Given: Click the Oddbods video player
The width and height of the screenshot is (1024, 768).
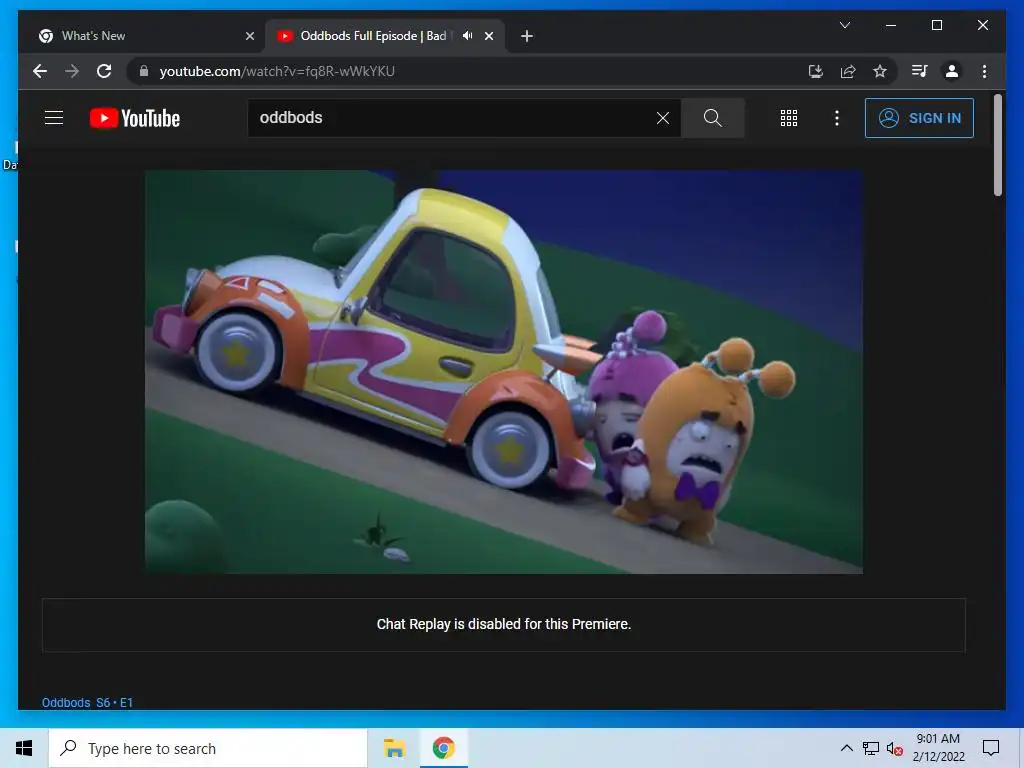Looking at the screenshot, I should (504, 372).
